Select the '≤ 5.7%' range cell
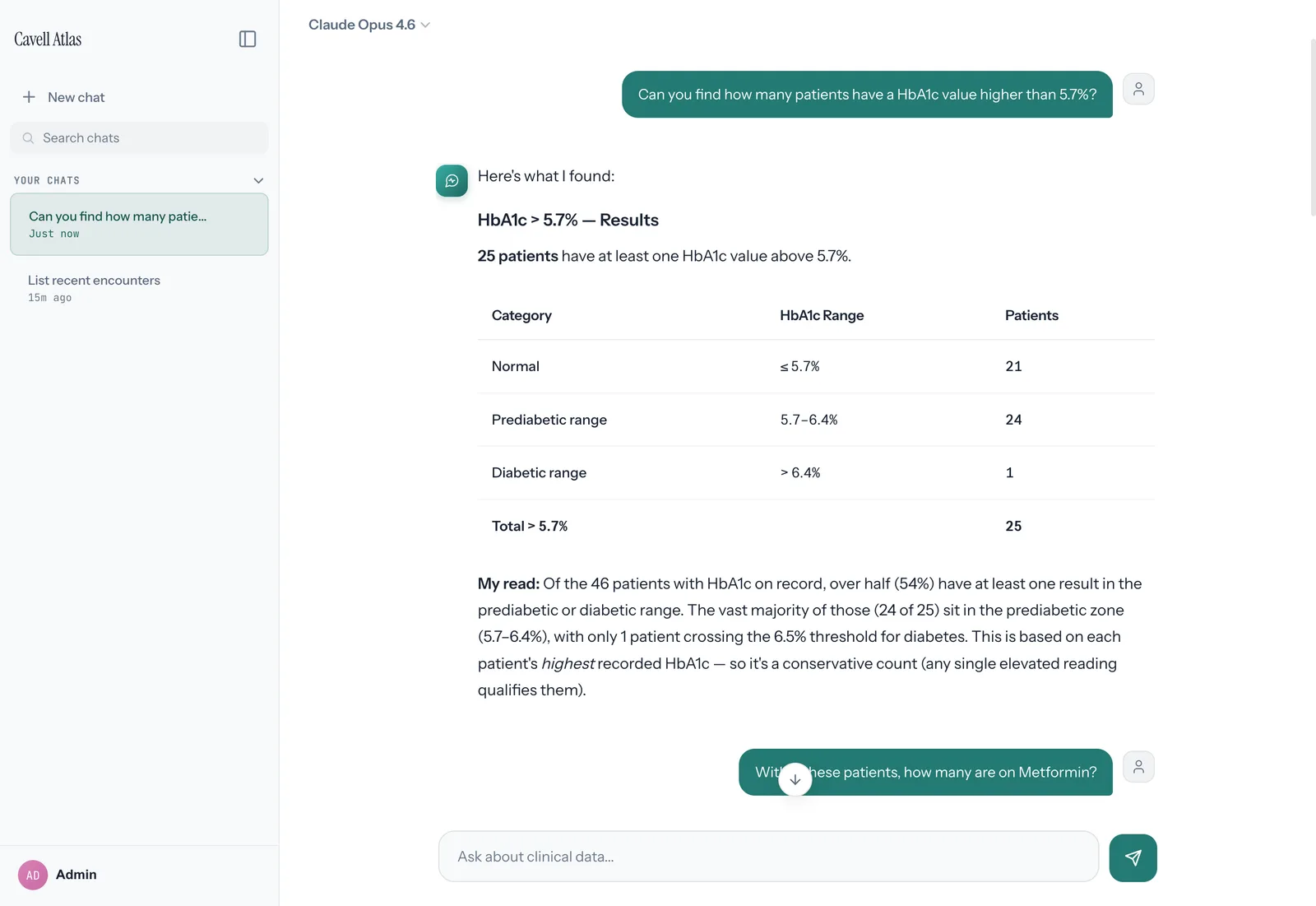This screenshot has height=906, width=1316. 799,366
